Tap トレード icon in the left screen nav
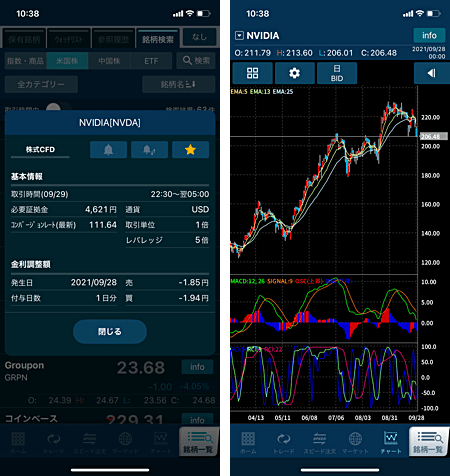Screen dimensions: 450x476 tap(54, 443)
